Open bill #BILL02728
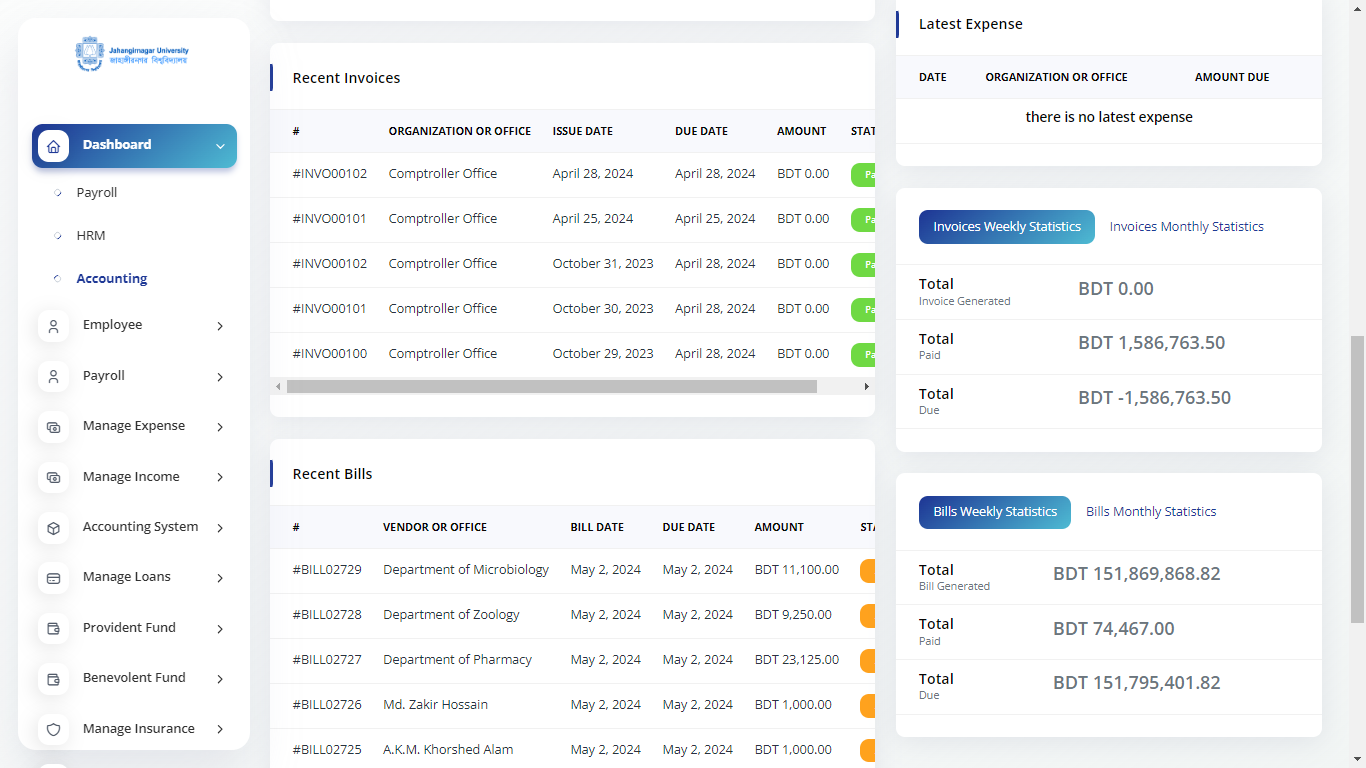Screen dimensions: 1366x768 (x=327, y=615)
